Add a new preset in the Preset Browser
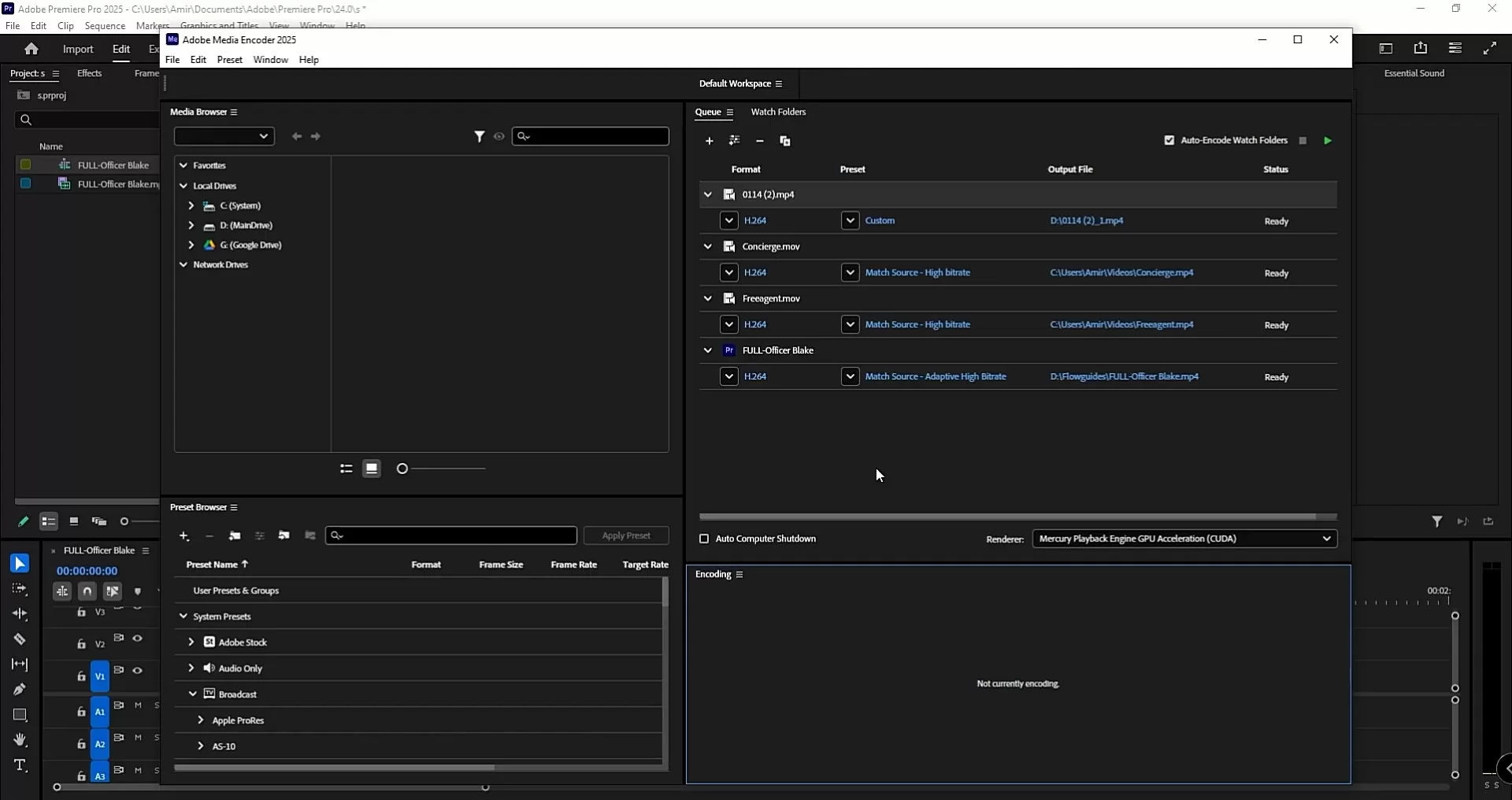Image resolution: width=1512 pixels, height=800 pixels. pyautogui.click(x=183, y=535)
